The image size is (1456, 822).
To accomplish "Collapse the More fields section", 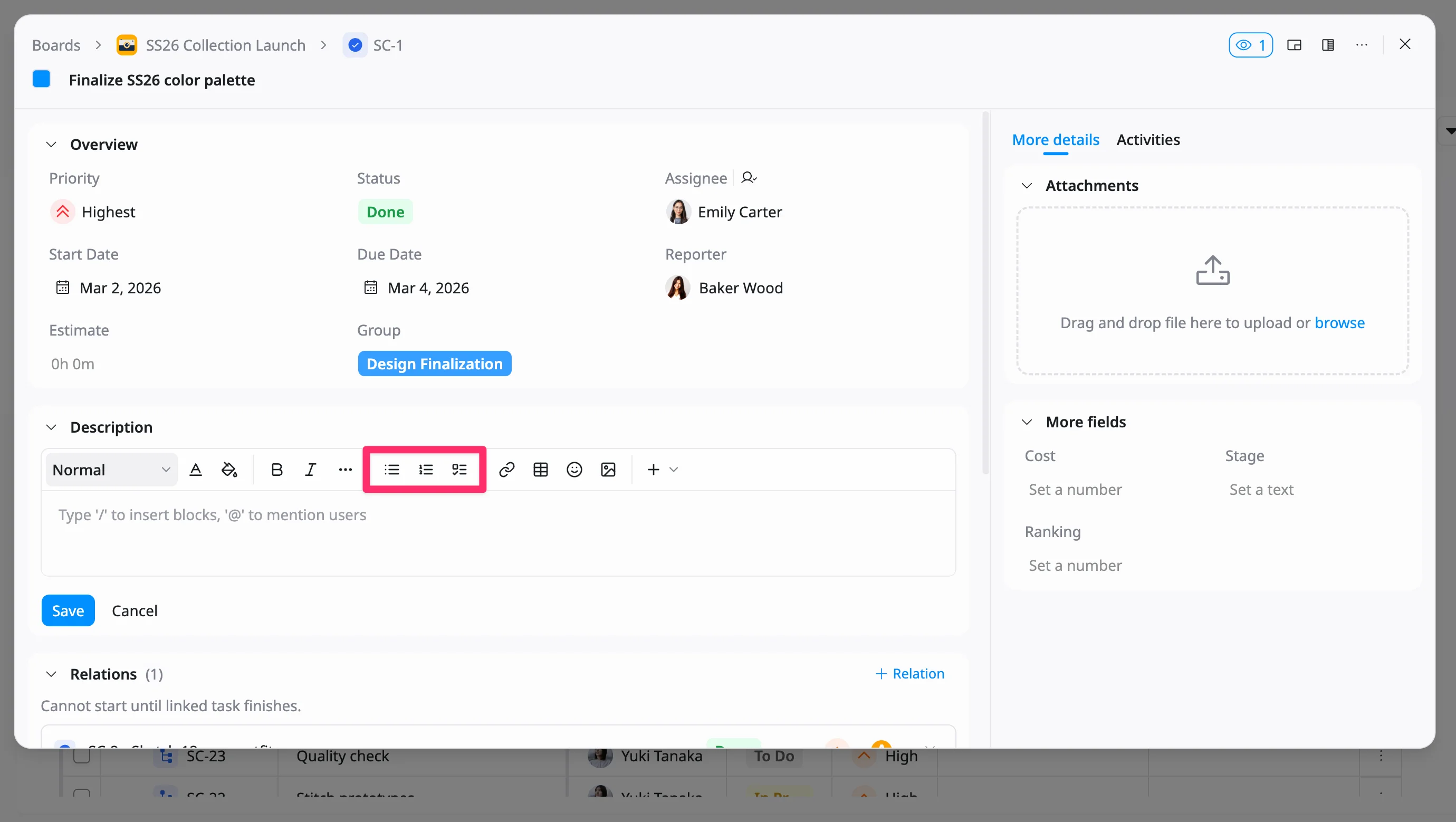I will pyautogui.click(x=1027, y=422).
